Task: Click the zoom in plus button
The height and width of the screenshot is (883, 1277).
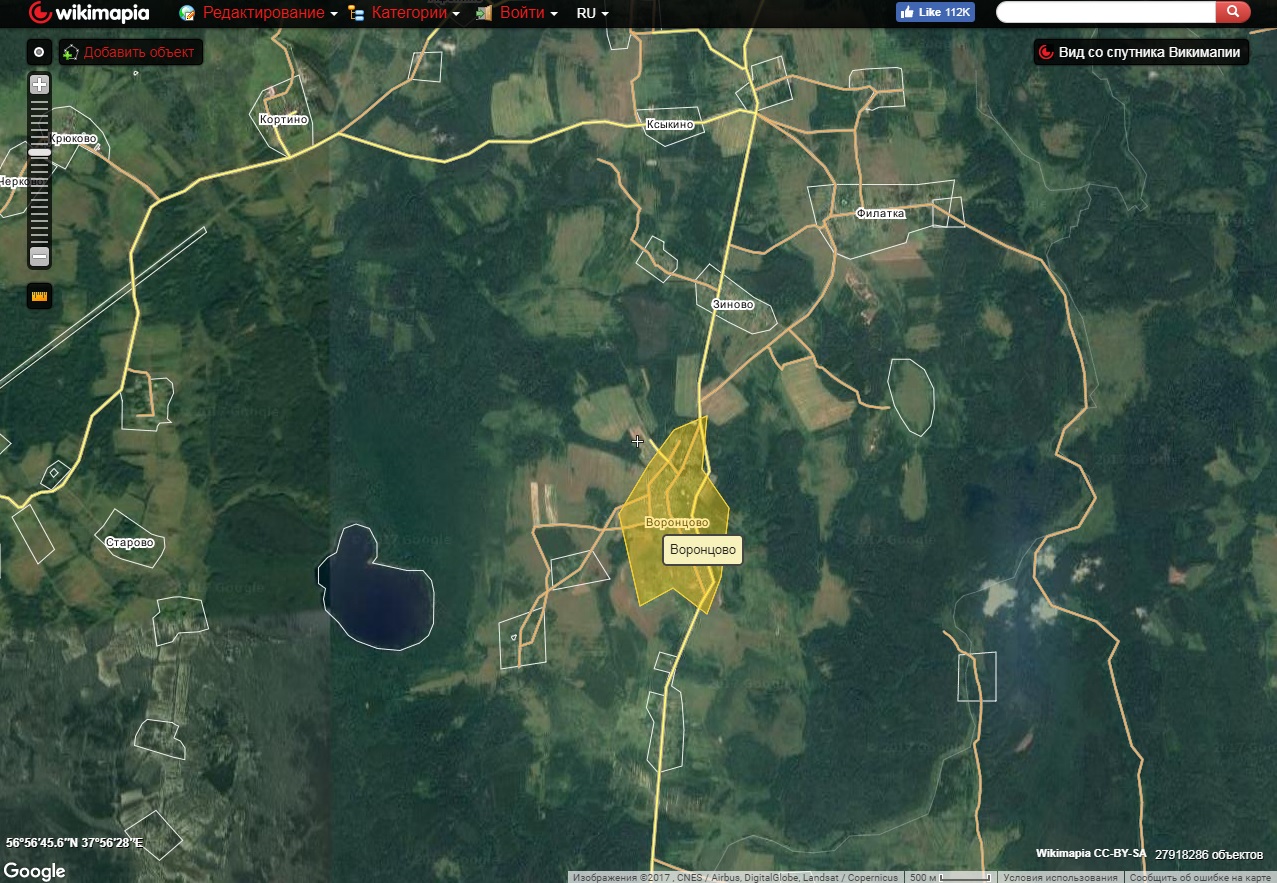Action: pyautogui.click(x=39, y=84)
